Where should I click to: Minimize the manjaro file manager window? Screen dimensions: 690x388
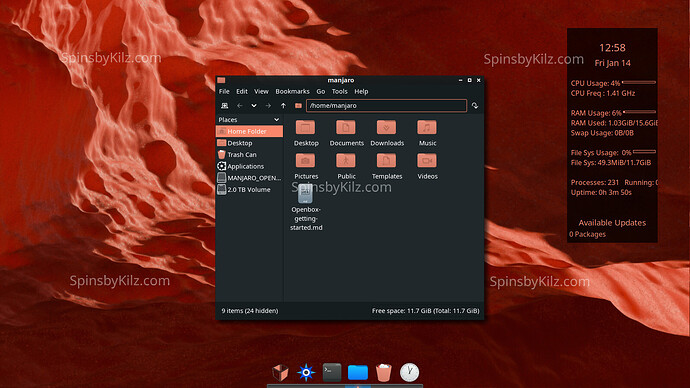pyautogui.click(x=460, y=80)
